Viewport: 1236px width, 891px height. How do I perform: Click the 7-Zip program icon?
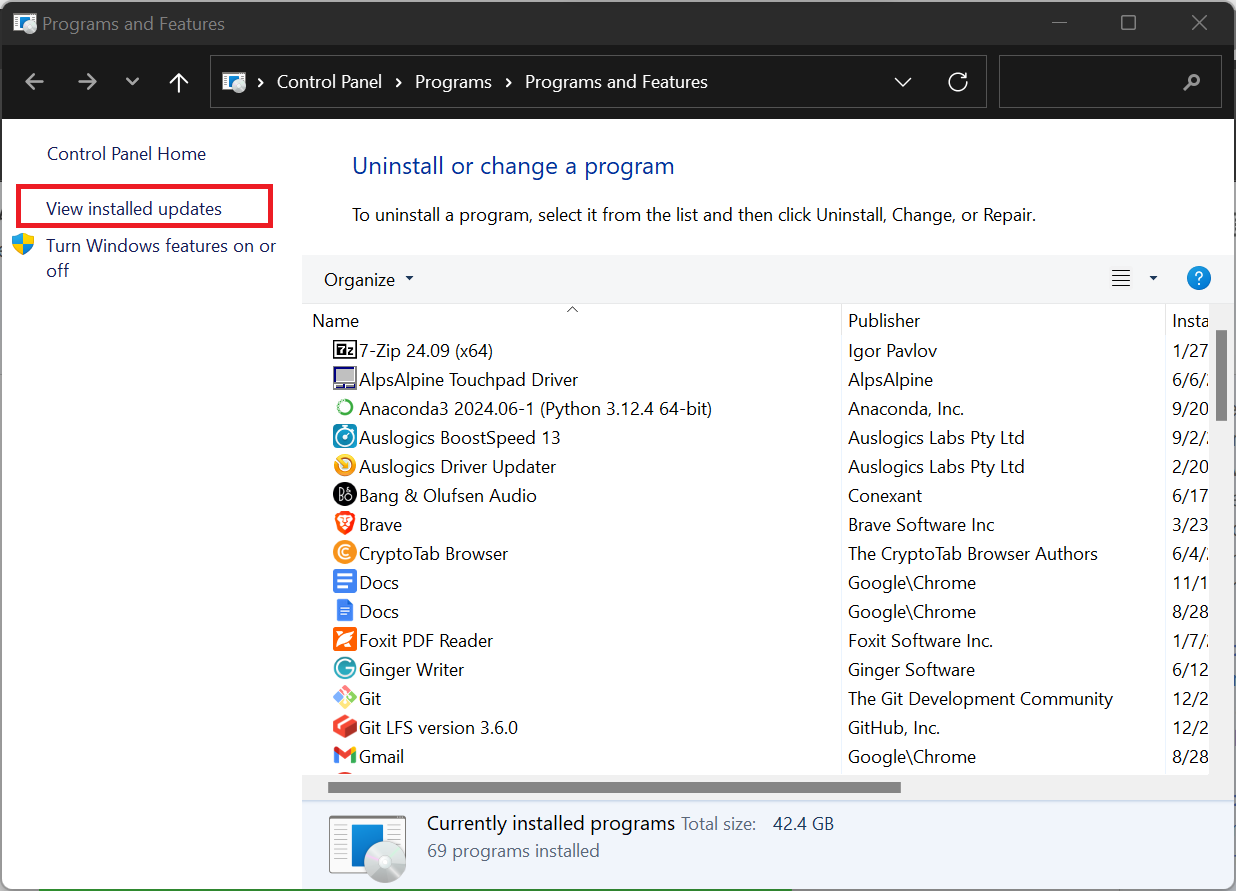344,351
